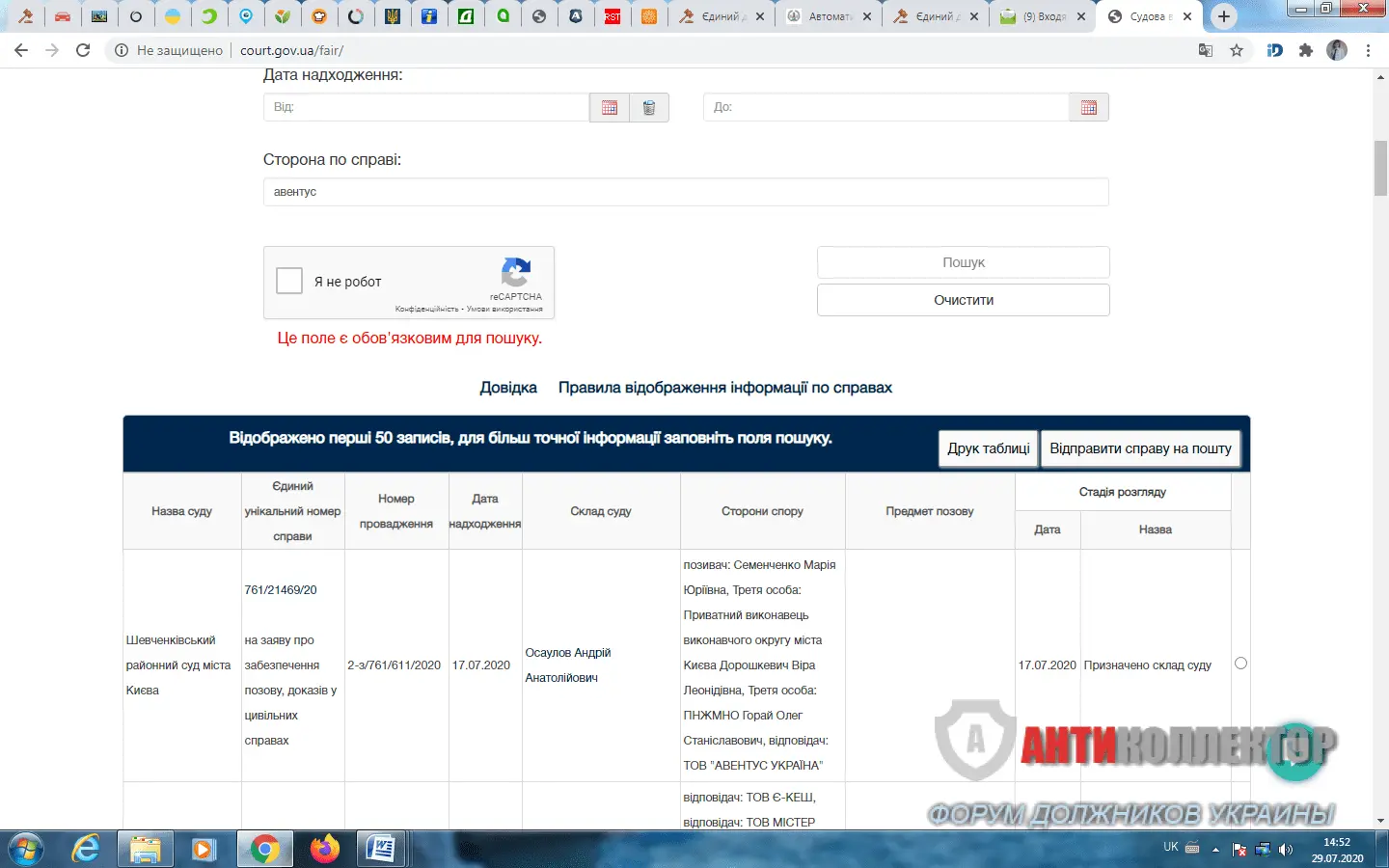Open the Chrome three-dot menu
Screen dimensions: 1389x868
tap(1368, 50)
